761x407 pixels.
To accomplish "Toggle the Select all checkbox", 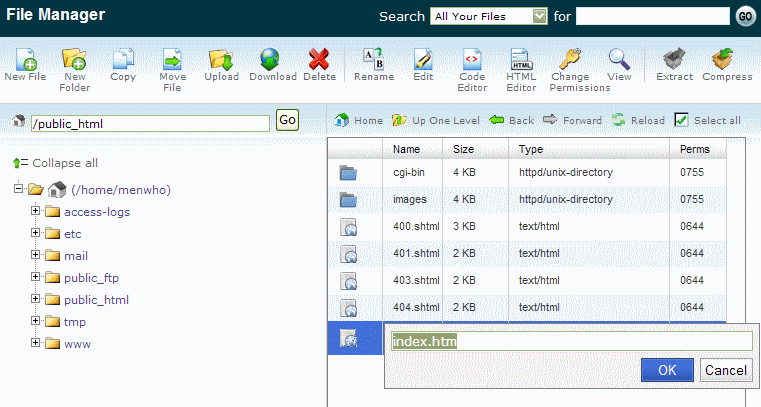I will (681, 120).
